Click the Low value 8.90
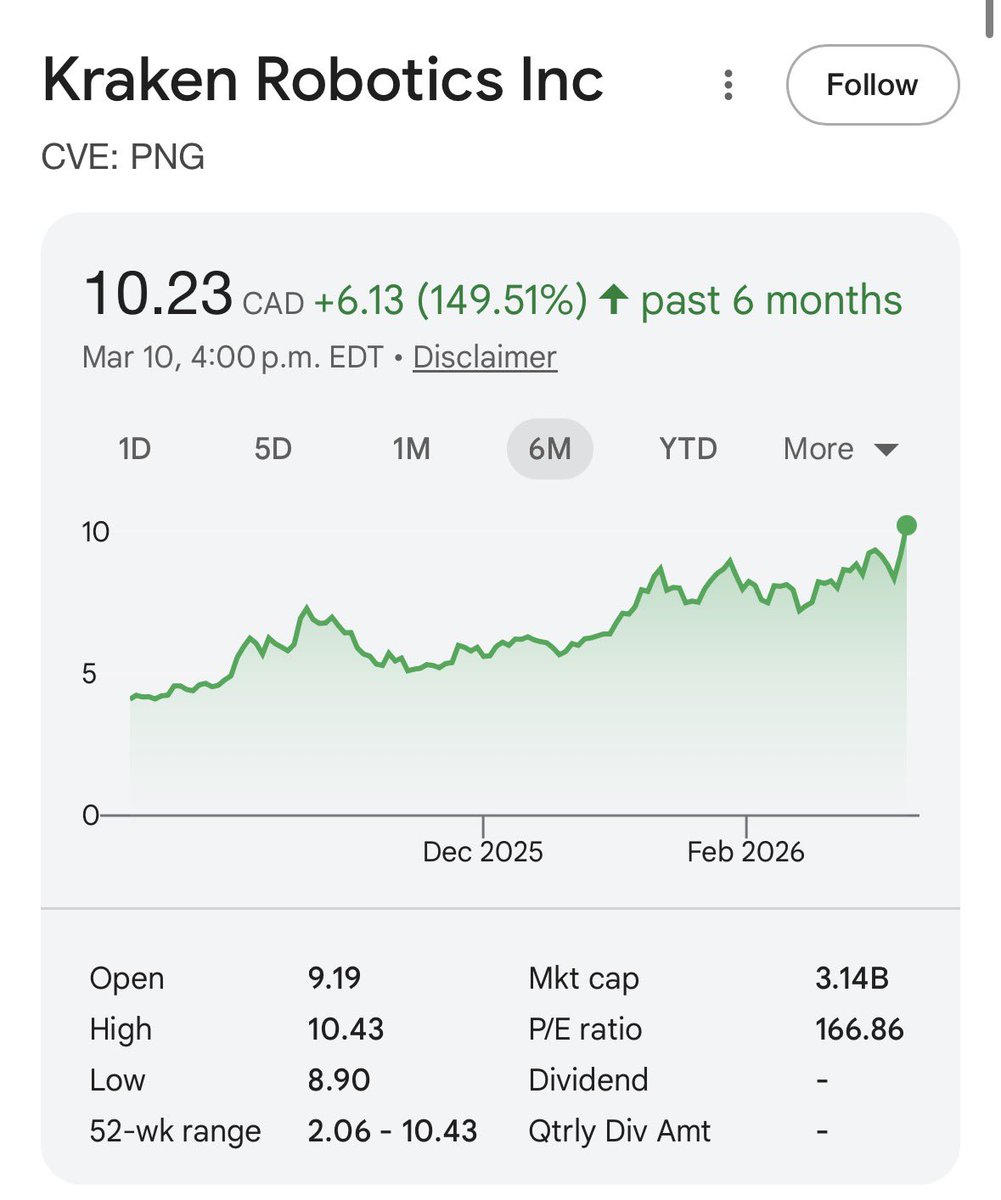The width and height of the screenshot is (1001, 1200). [x=339, y=1080]
